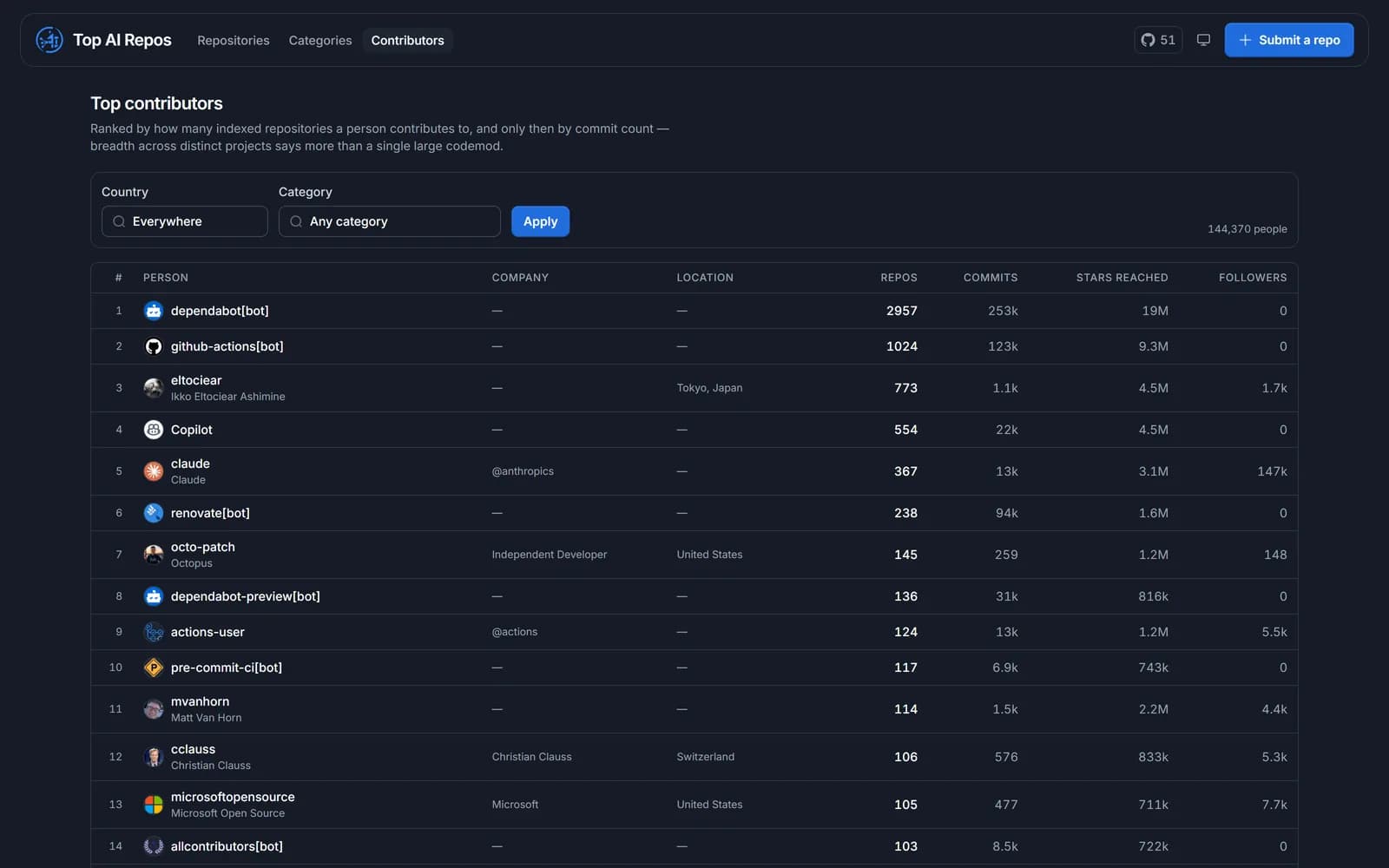The width and height of the screenshot is (1389, 868).
Task: Open the GitHub stars counter showing 51
Action: 1158,40
